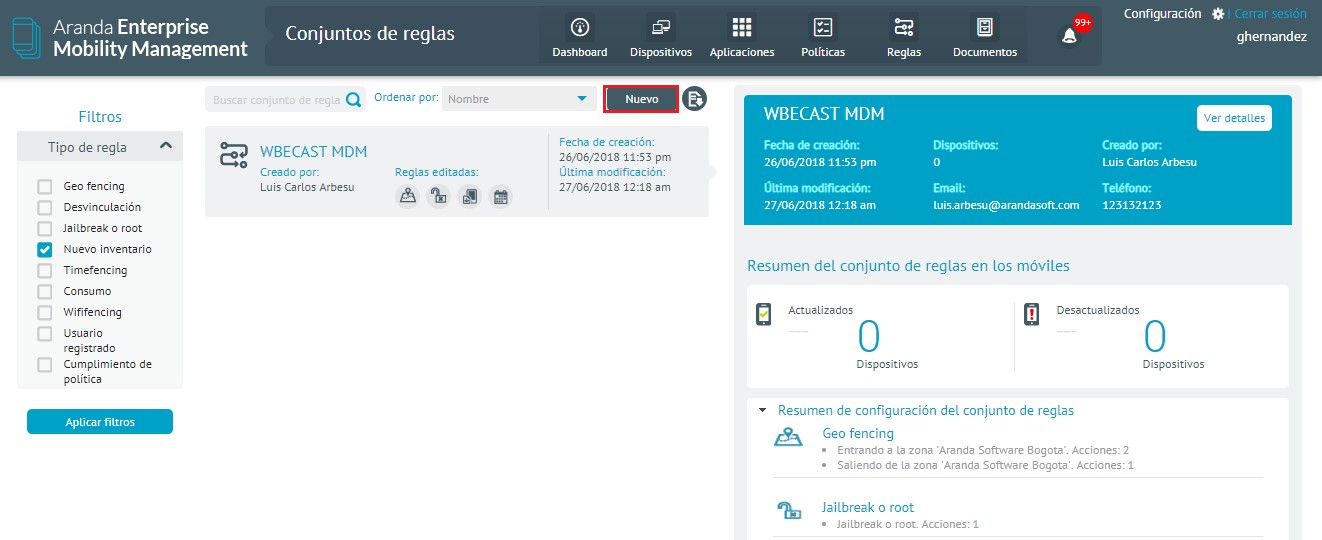Click the Aranda product logo icon
The image size is (1322, 540).
point(27,36)
